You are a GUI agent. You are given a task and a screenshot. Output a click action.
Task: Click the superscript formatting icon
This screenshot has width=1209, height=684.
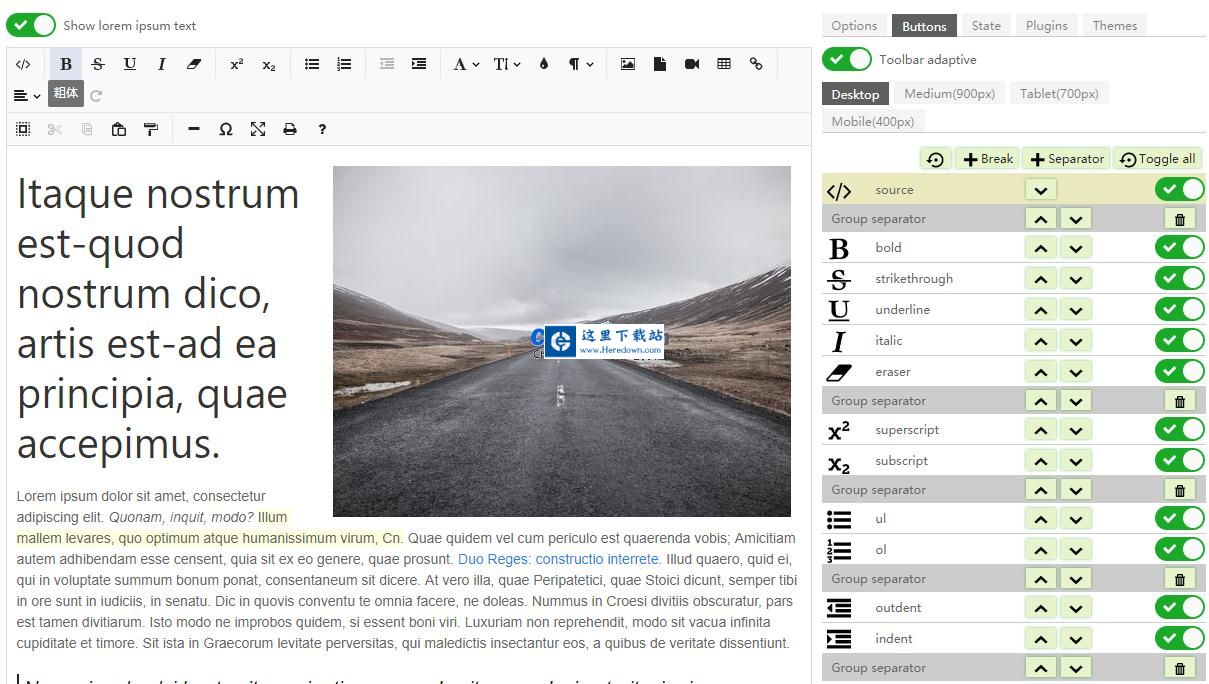(x=237, y=64)
